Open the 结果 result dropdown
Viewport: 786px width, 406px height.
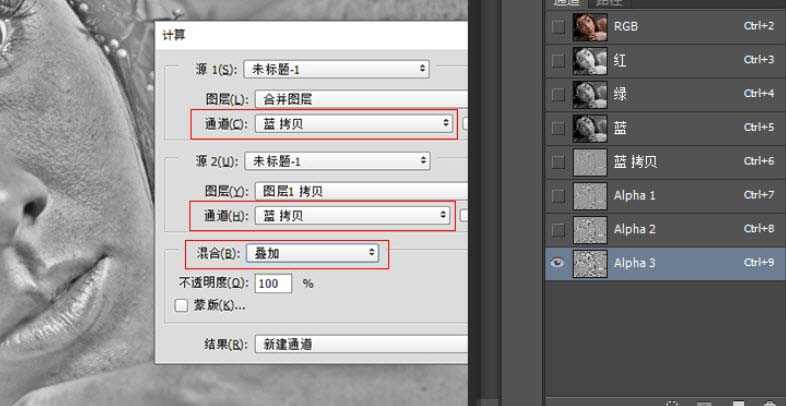tap(360, 344)
